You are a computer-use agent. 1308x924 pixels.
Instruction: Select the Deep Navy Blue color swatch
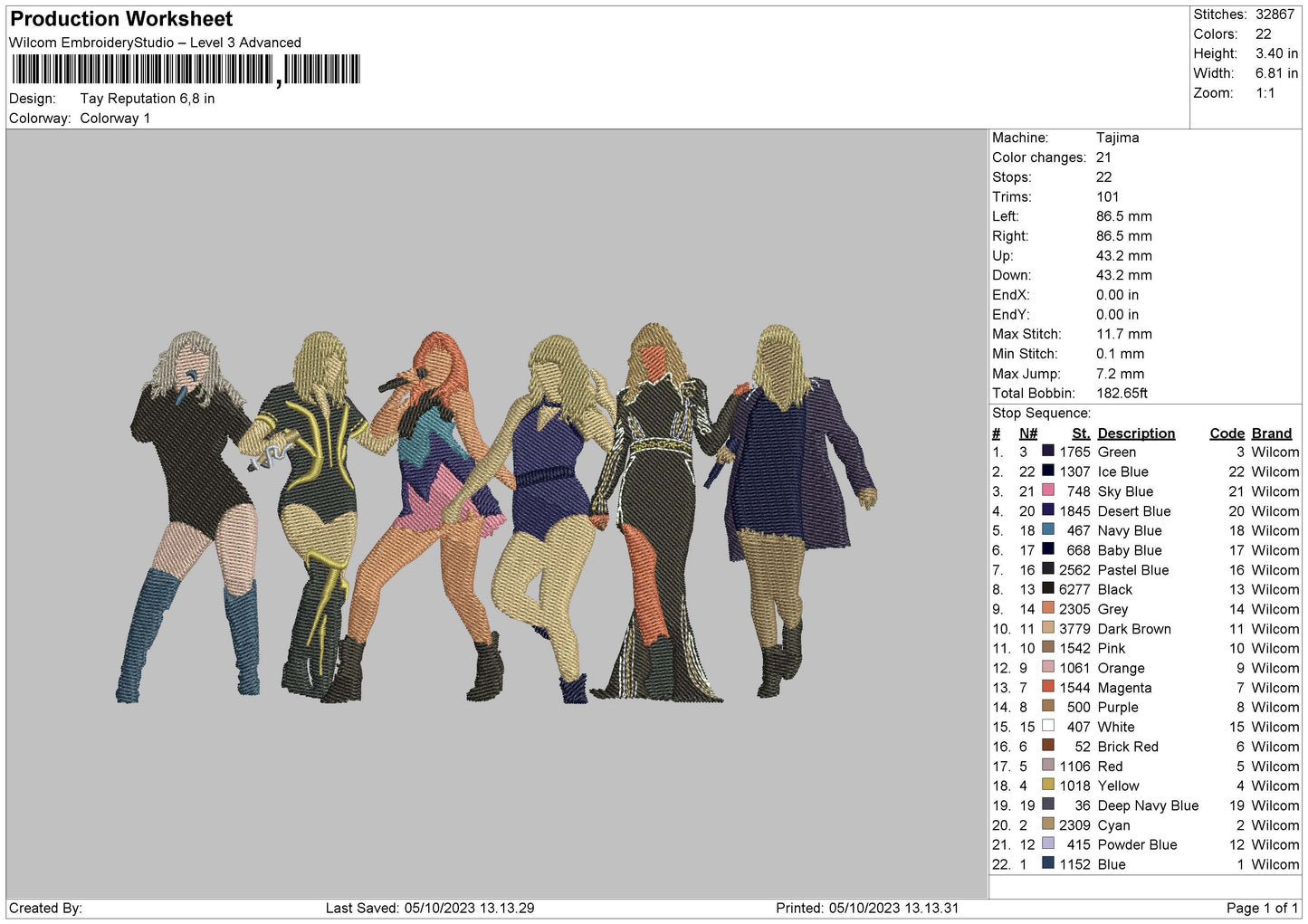pyautogui.click(x=1047, y=804)
